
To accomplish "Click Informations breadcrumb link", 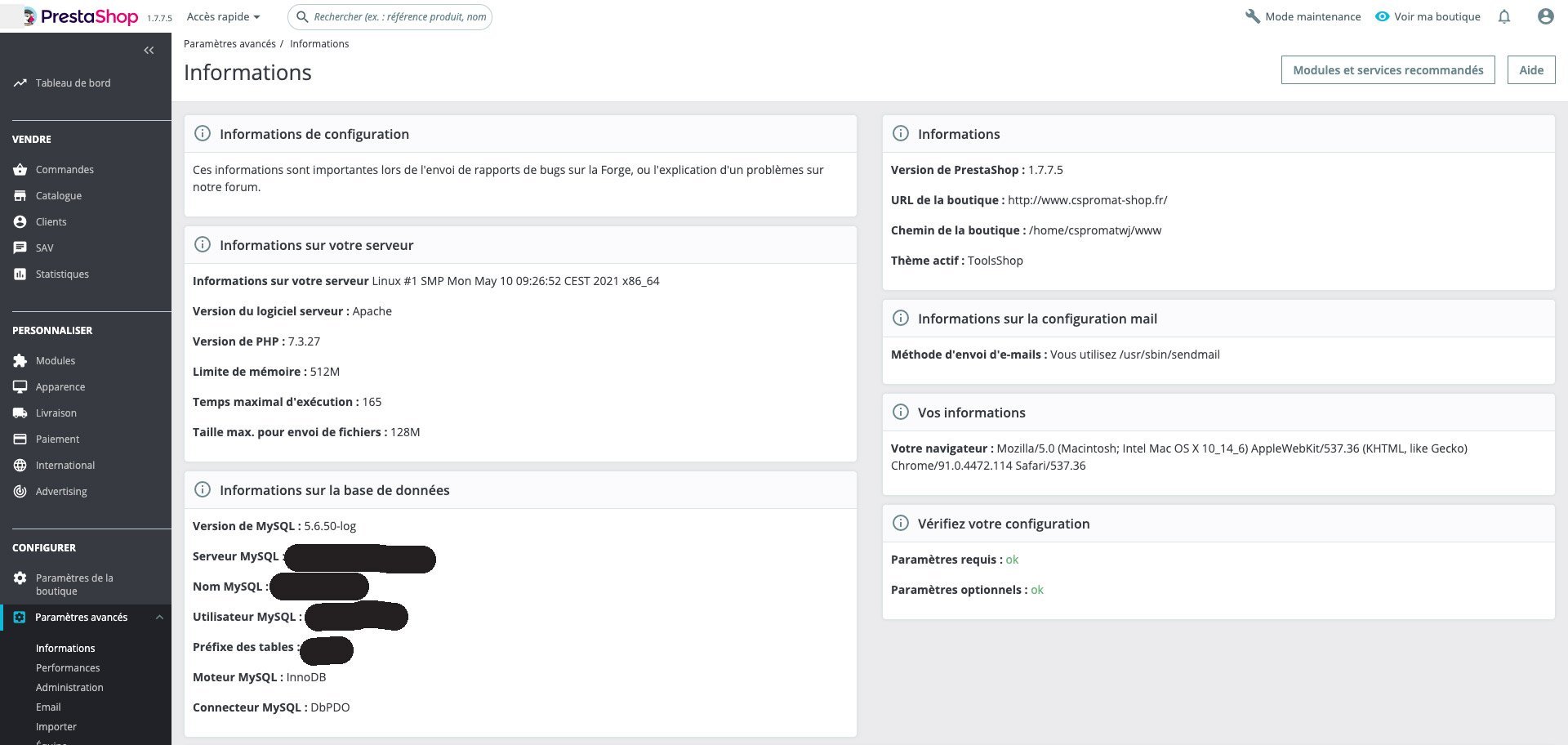I will point(319,44).
